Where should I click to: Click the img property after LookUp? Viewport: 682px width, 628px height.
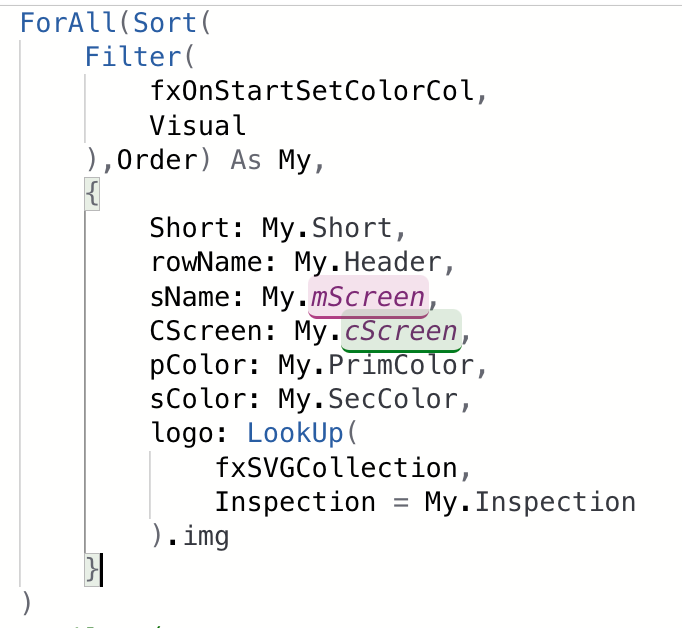tap(206, 536)
